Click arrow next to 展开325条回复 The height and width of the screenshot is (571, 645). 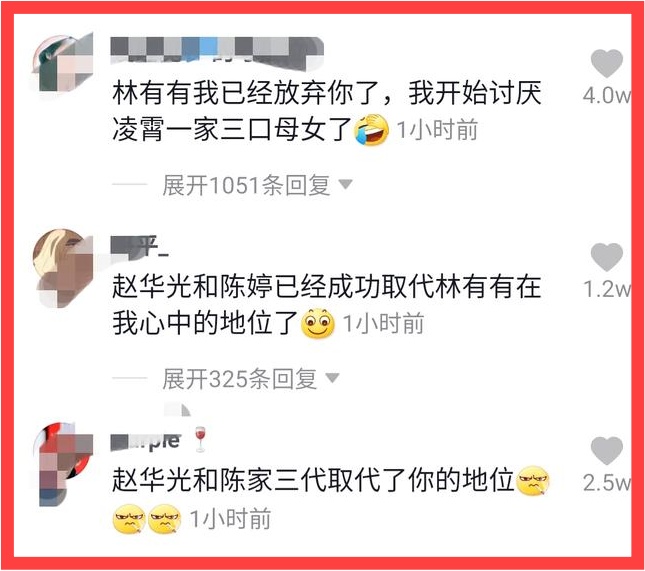pyautogui.click(x=332, y=377)
